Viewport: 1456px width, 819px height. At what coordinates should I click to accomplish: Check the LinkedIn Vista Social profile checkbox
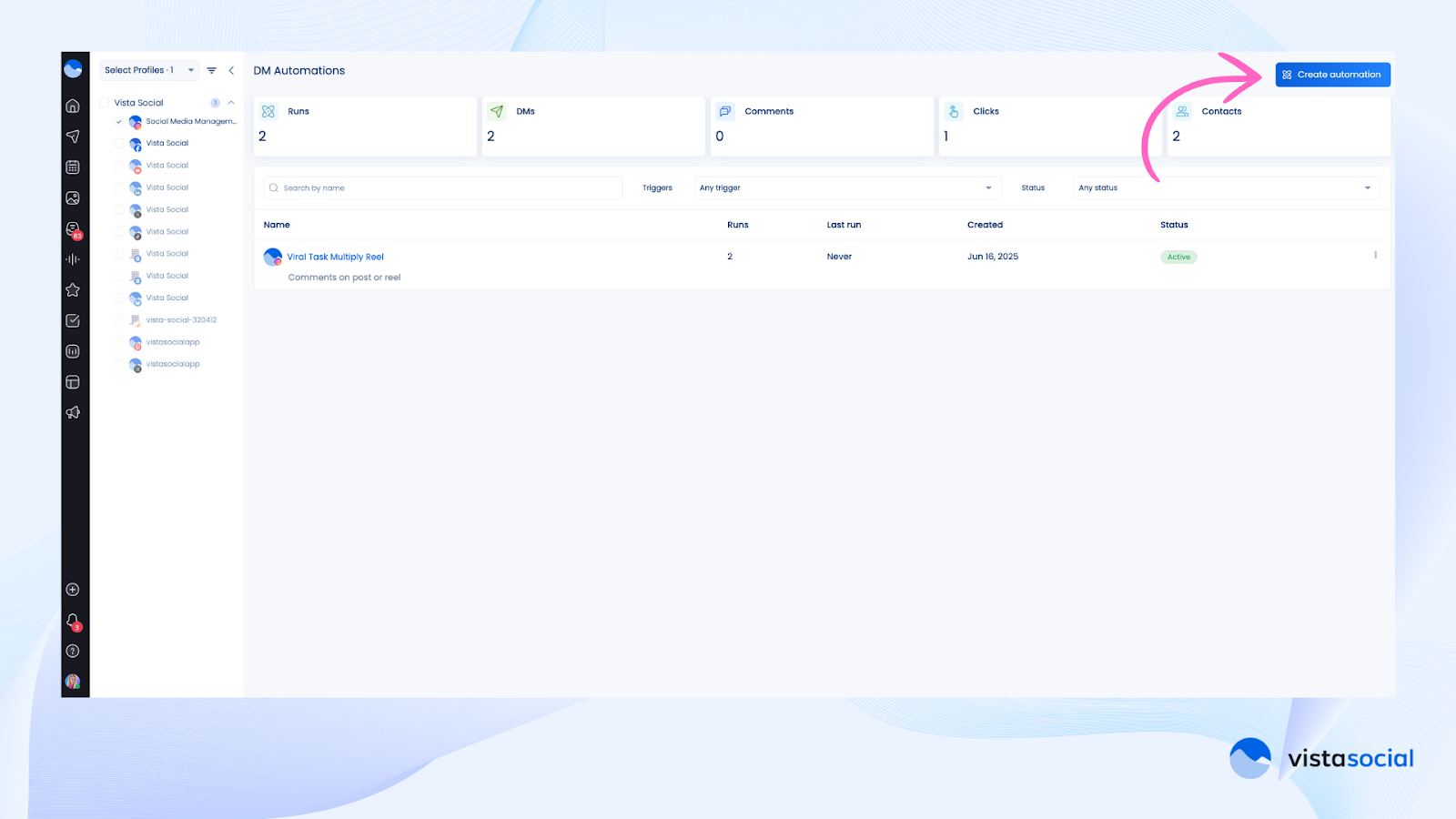pyautogui.click(x=119, y=187)
